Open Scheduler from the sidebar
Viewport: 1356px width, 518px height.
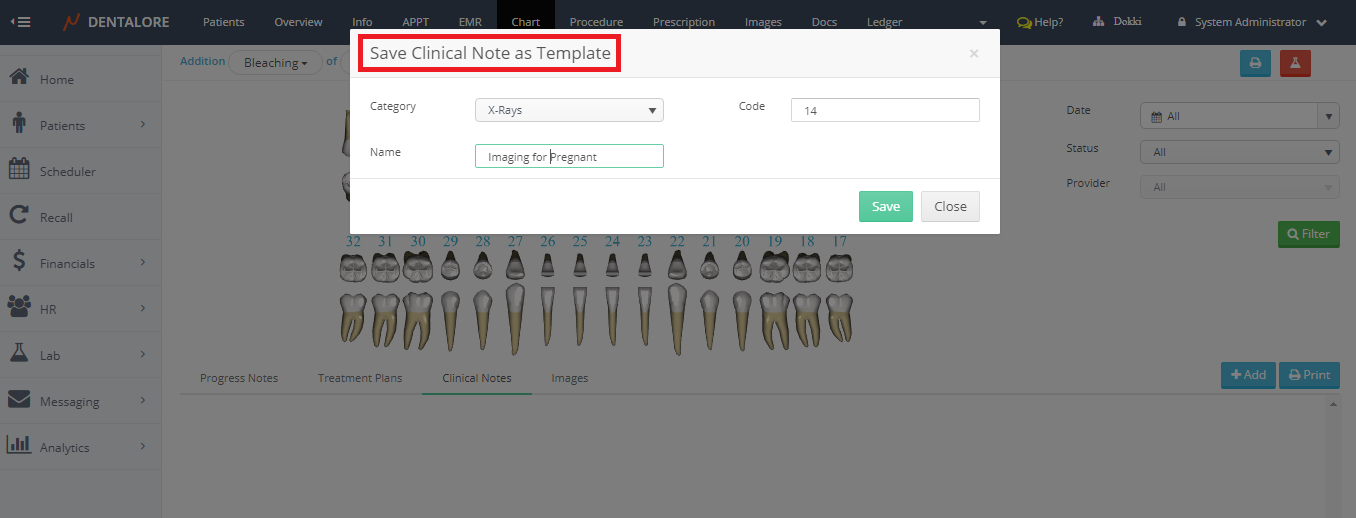67,171
